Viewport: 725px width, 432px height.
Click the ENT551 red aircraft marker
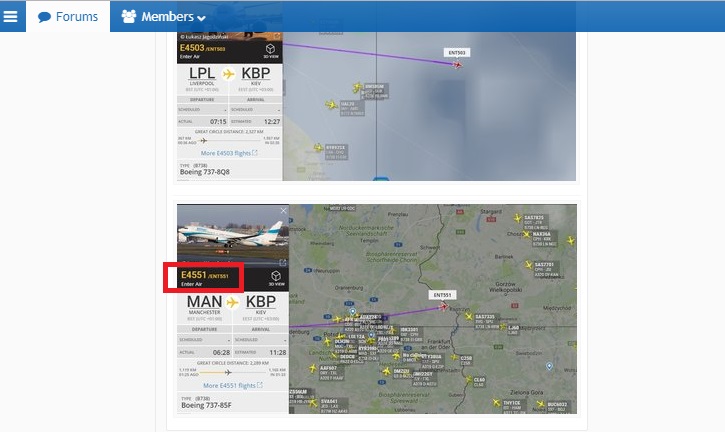click(x=443, y=306)
